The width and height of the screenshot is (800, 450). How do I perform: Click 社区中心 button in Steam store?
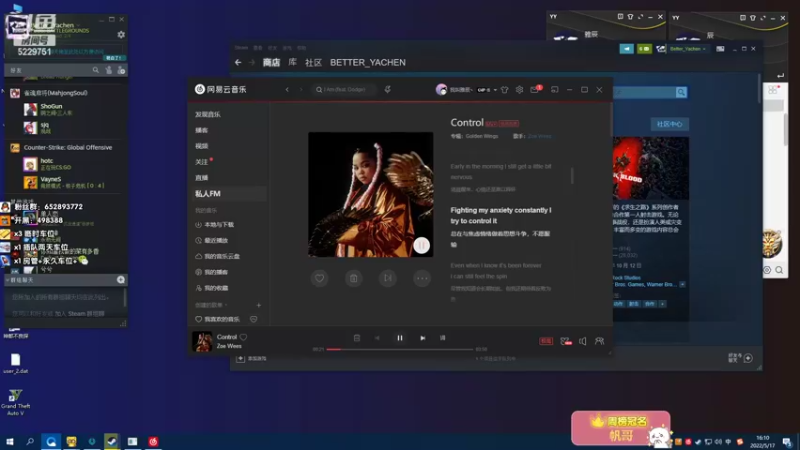[x=669, y=124]
